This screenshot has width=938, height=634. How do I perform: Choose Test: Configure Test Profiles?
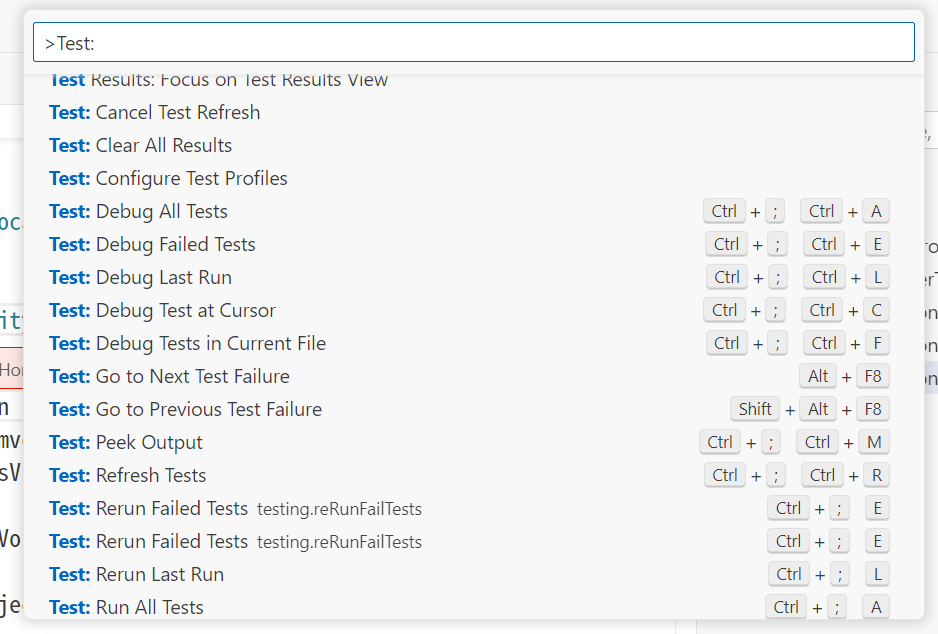[473, 178]
